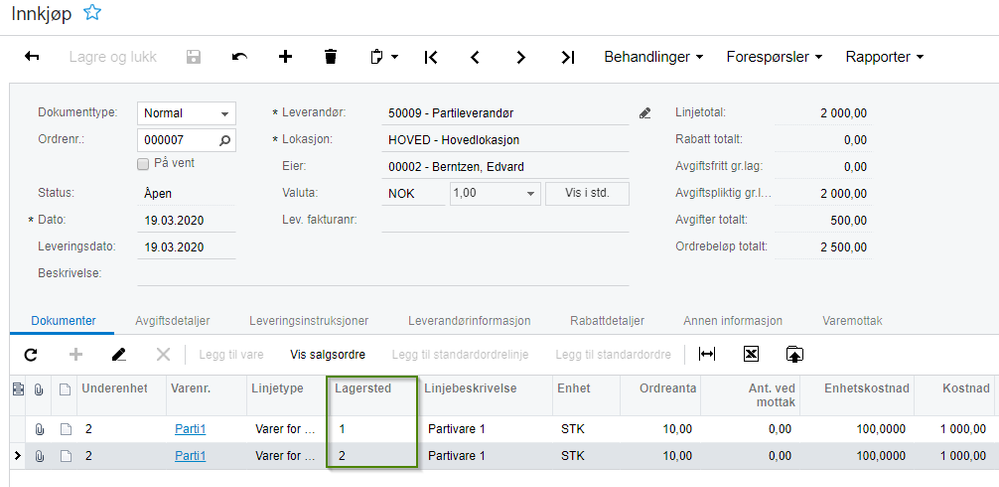
Task: Click the Lagre og lukk button
Action: [113, 57]
